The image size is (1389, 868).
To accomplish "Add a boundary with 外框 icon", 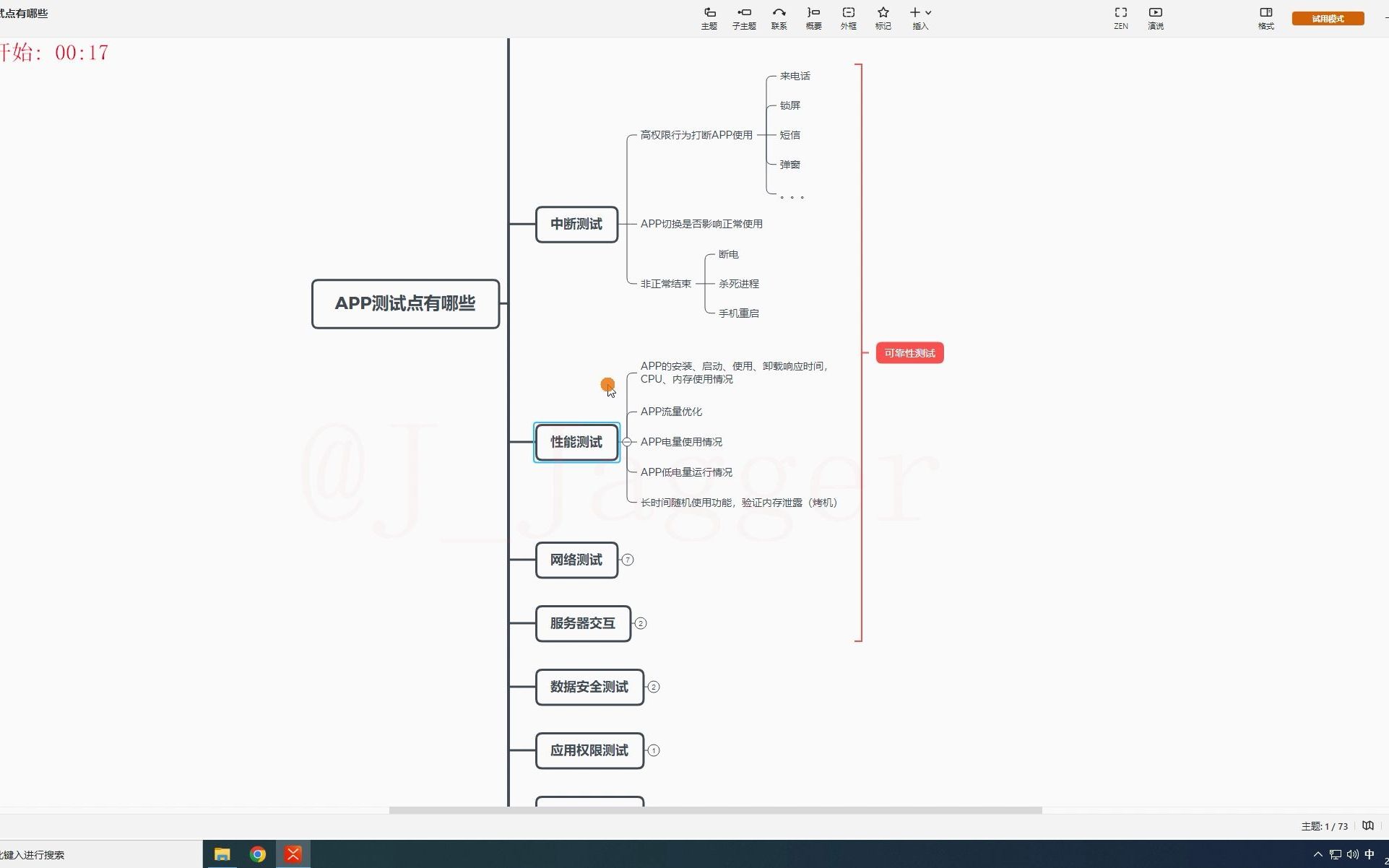I will coord(849,18).
